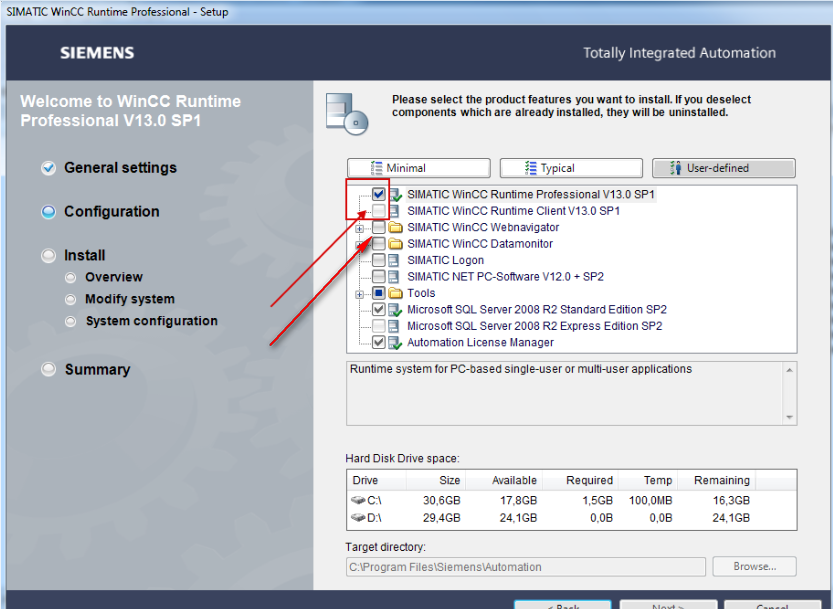Go to the Summary step
Viewport: 833px width, 609px height.
[97, 369]
